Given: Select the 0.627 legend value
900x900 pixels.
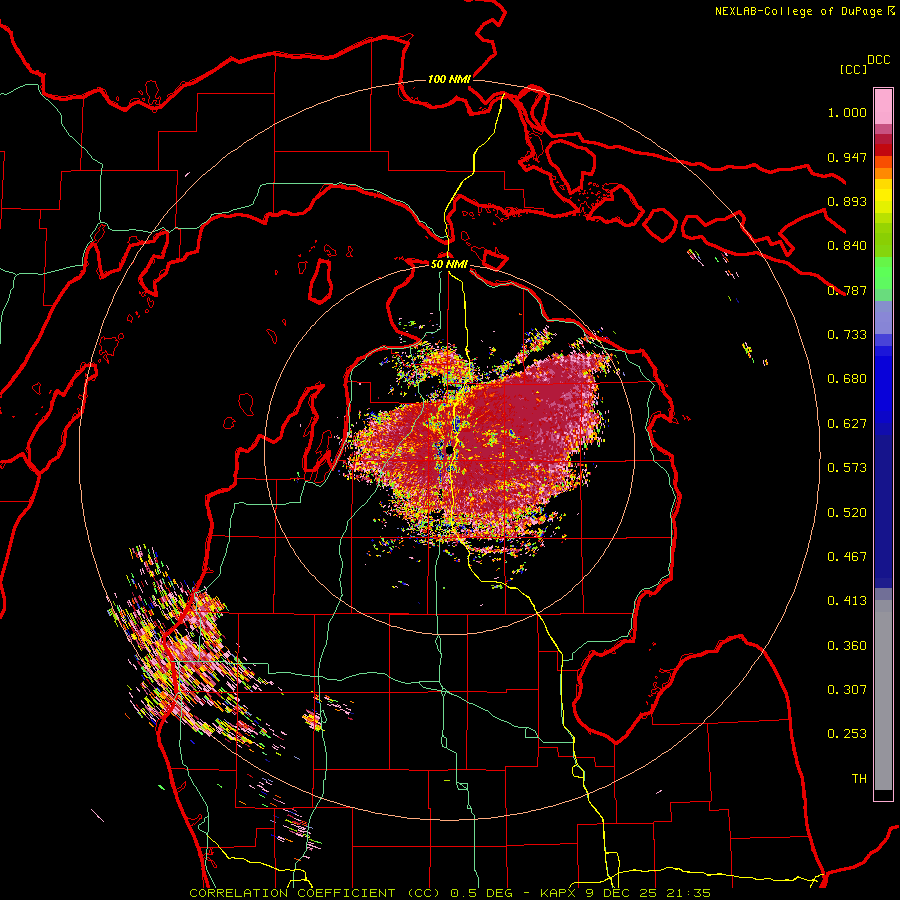Looking at the screenshot, I should point(847,424).
